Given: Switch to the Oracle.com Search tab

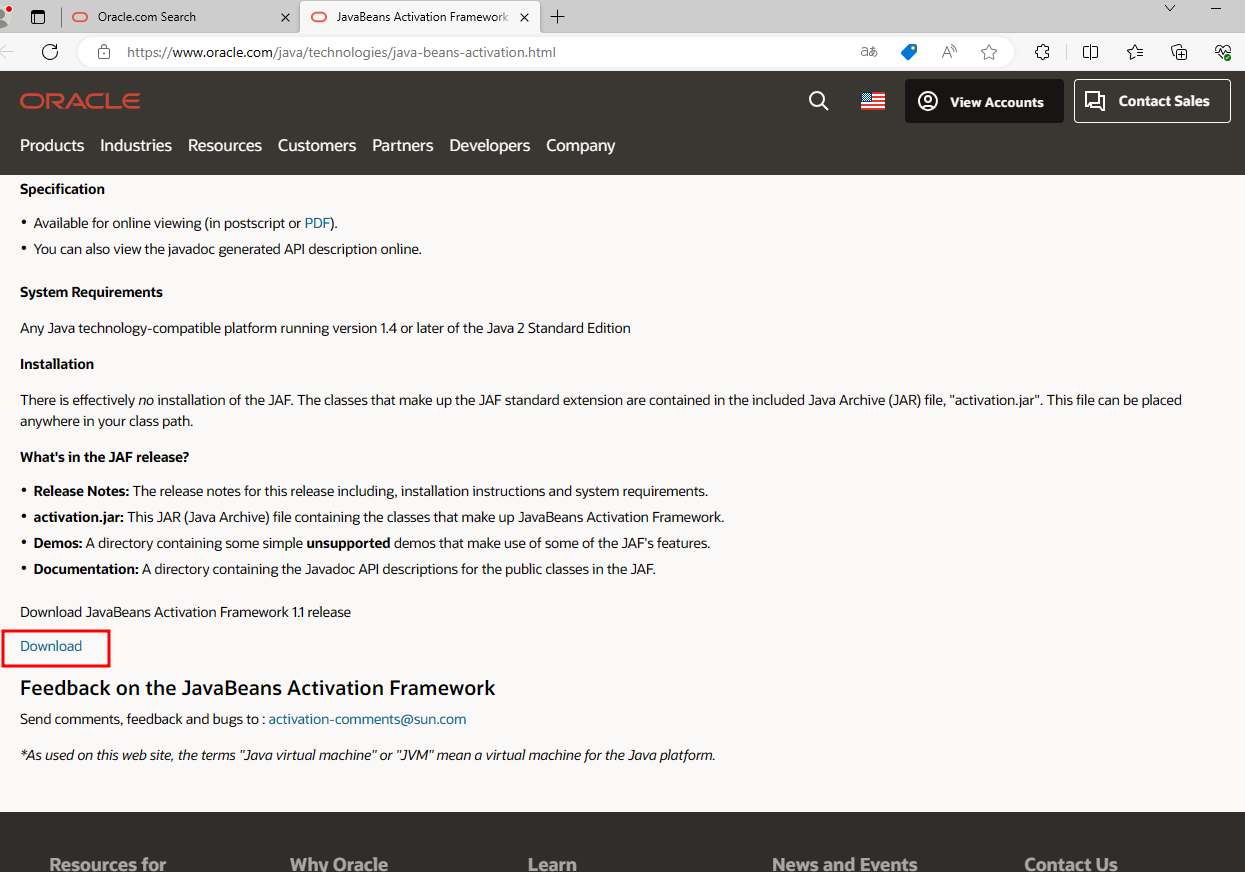Looking at the screenshot, I should pos(180,17).
